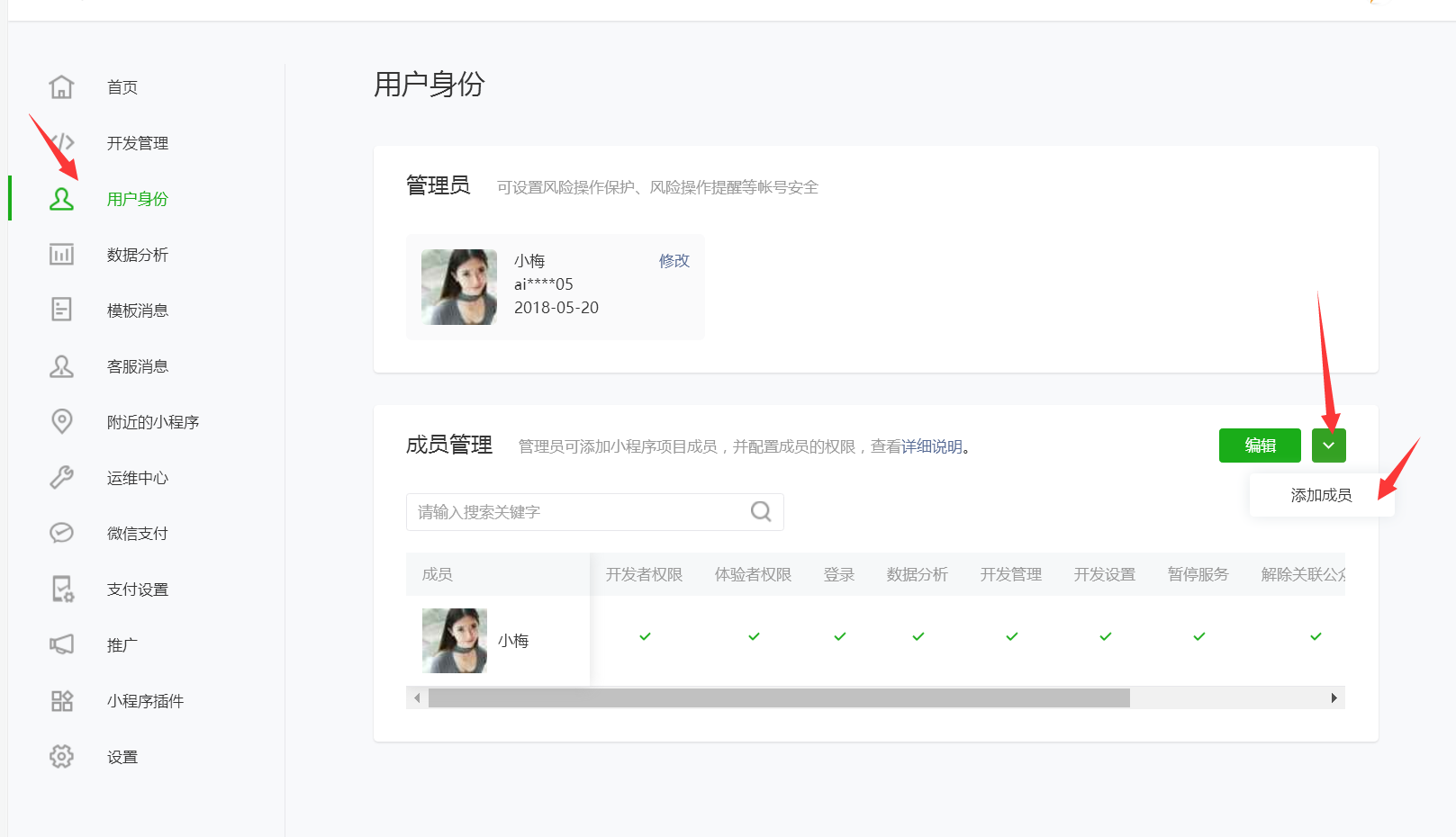Click the administrator 小梅 avatar photo
The height and width of the screenshot is (837, 1456).
click(459, 287)
